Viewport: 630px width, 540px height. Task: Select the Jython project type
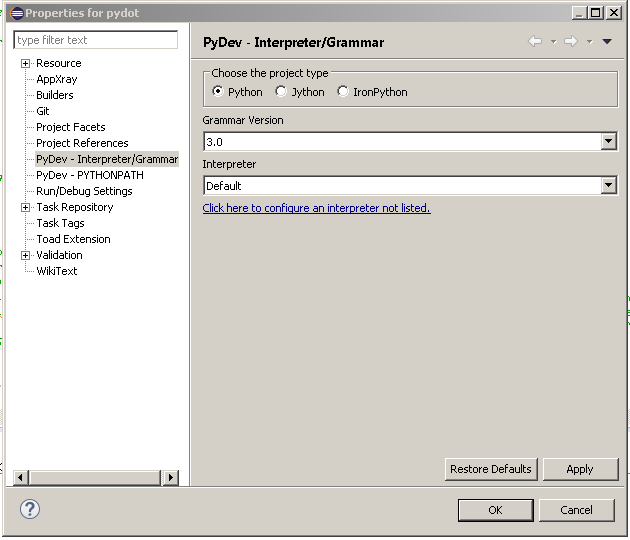coord(300,92)
